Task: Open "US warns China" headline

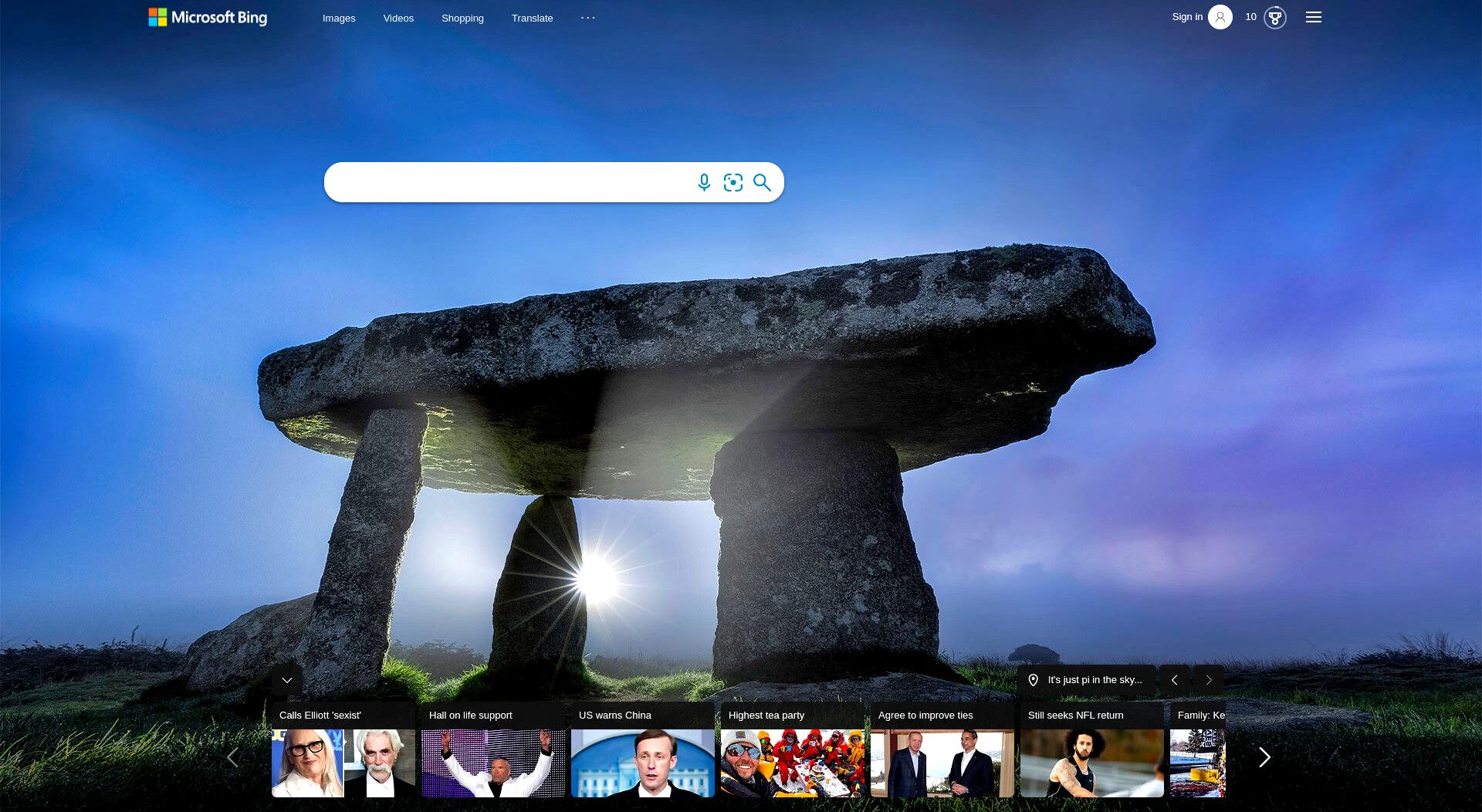Action: [x=615, y=716]
